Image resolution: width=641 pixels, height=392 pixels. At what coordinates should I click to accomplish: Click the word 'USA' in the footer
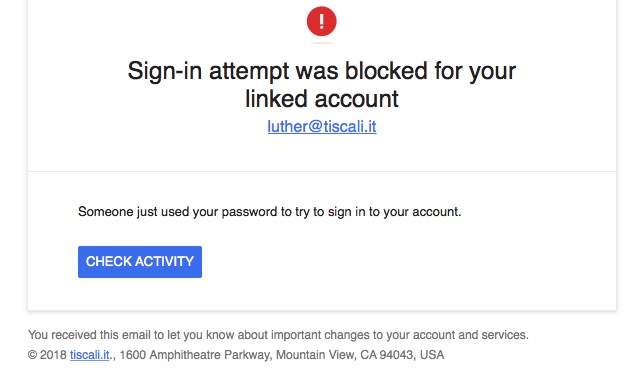[x=432, y=355]
